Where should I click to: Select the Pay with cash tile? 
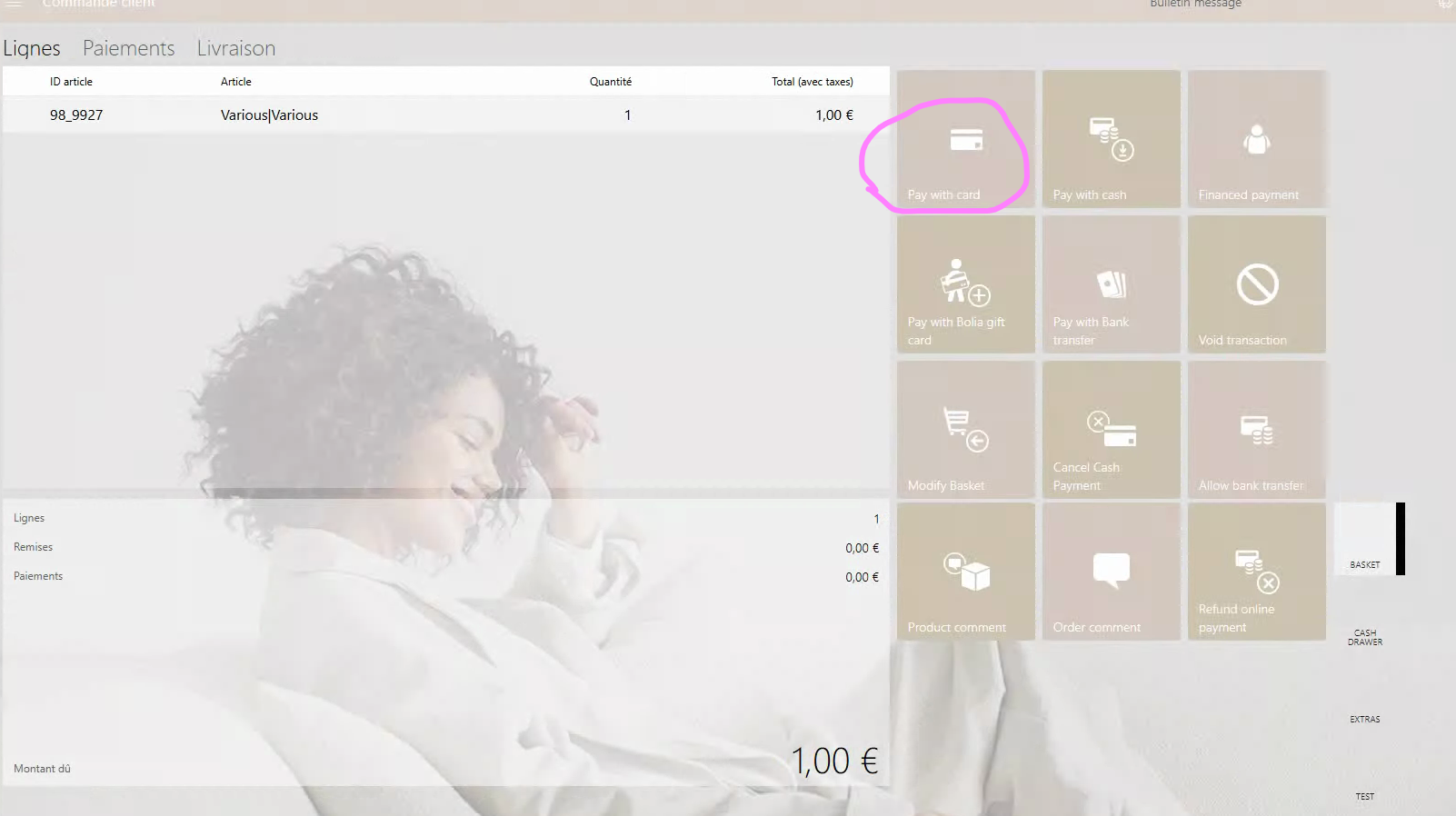click(1111, 139)
